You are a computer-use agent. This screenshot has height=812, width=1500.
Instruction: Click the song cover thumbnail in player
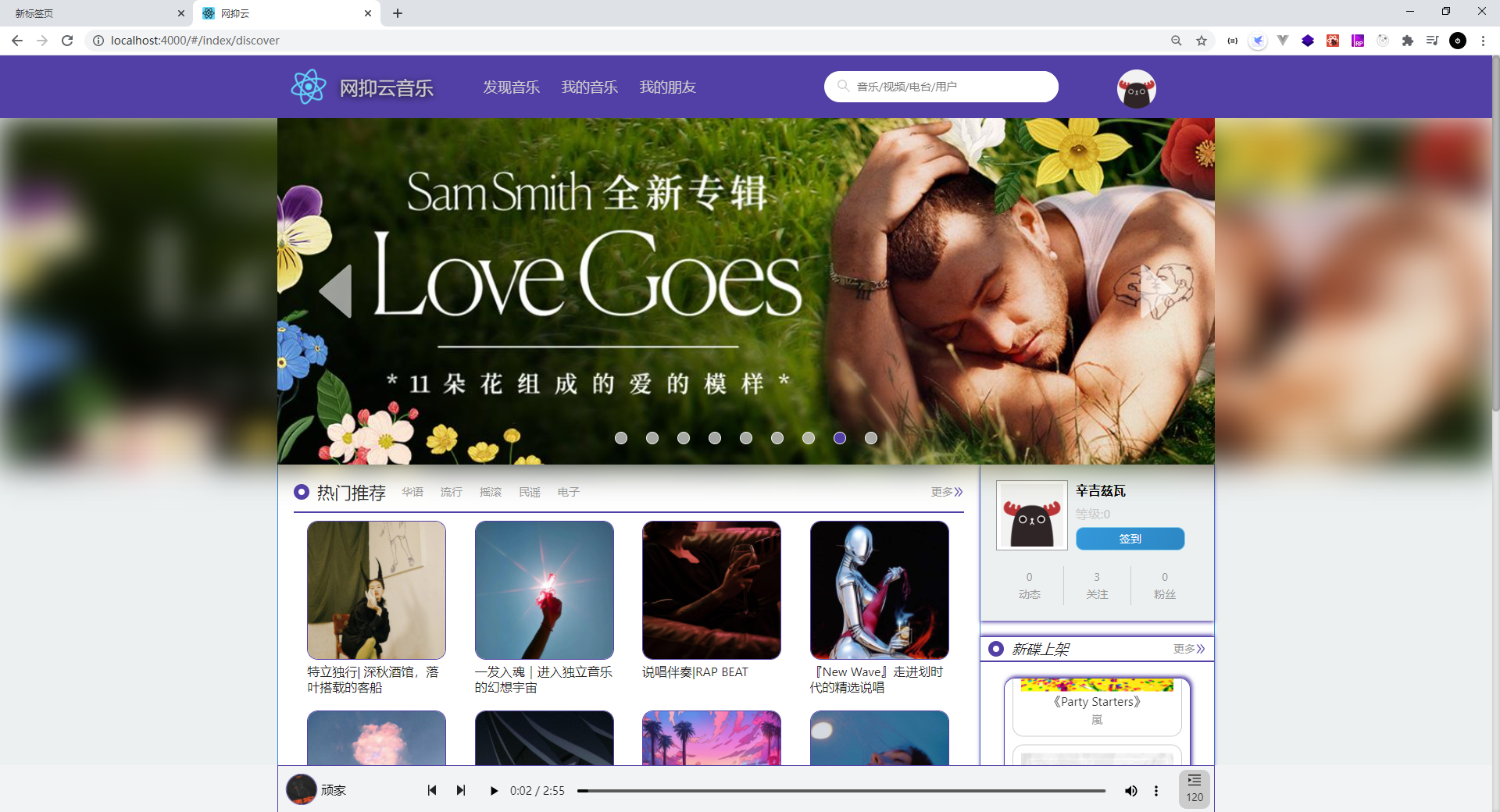point(301,789)
